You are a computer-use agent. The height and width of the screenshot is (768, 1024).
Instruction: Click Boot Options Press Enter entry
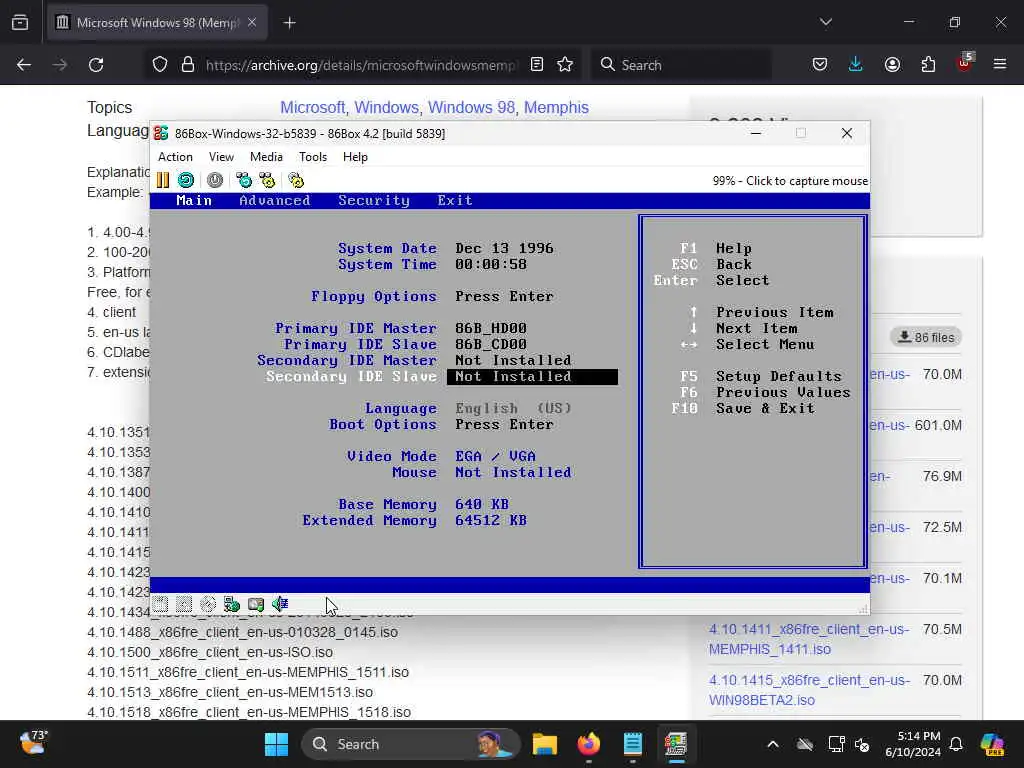504,424
